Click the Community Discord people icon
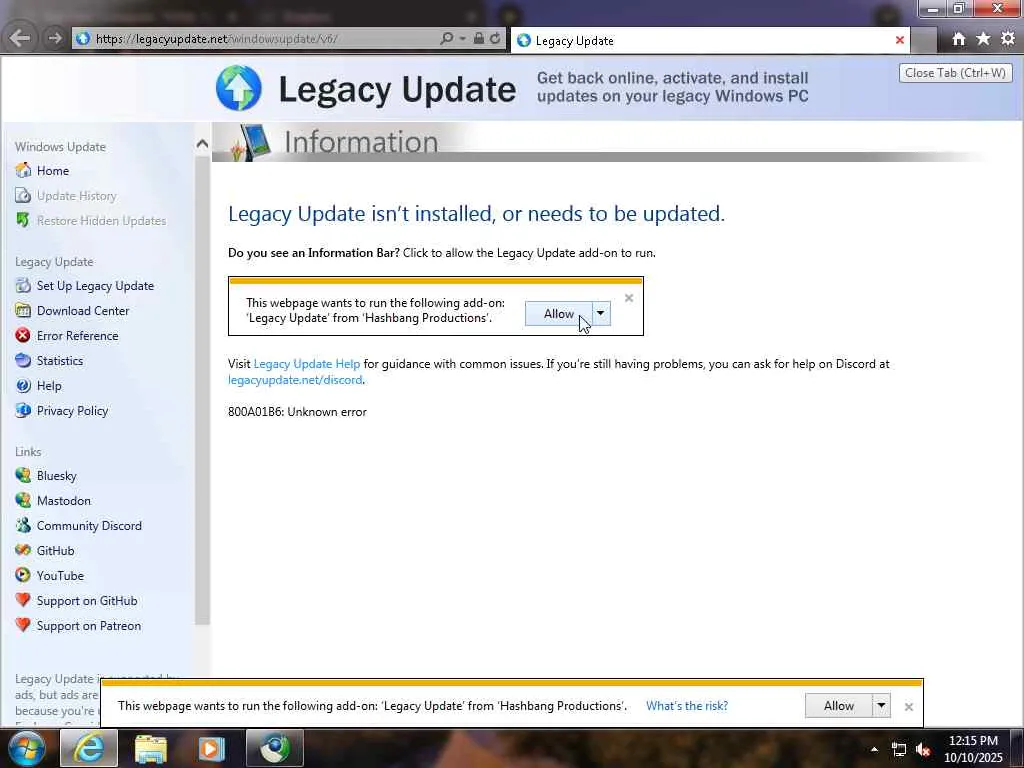Image resolution: width=1024 pixels, height=768 pixels. 23,525
